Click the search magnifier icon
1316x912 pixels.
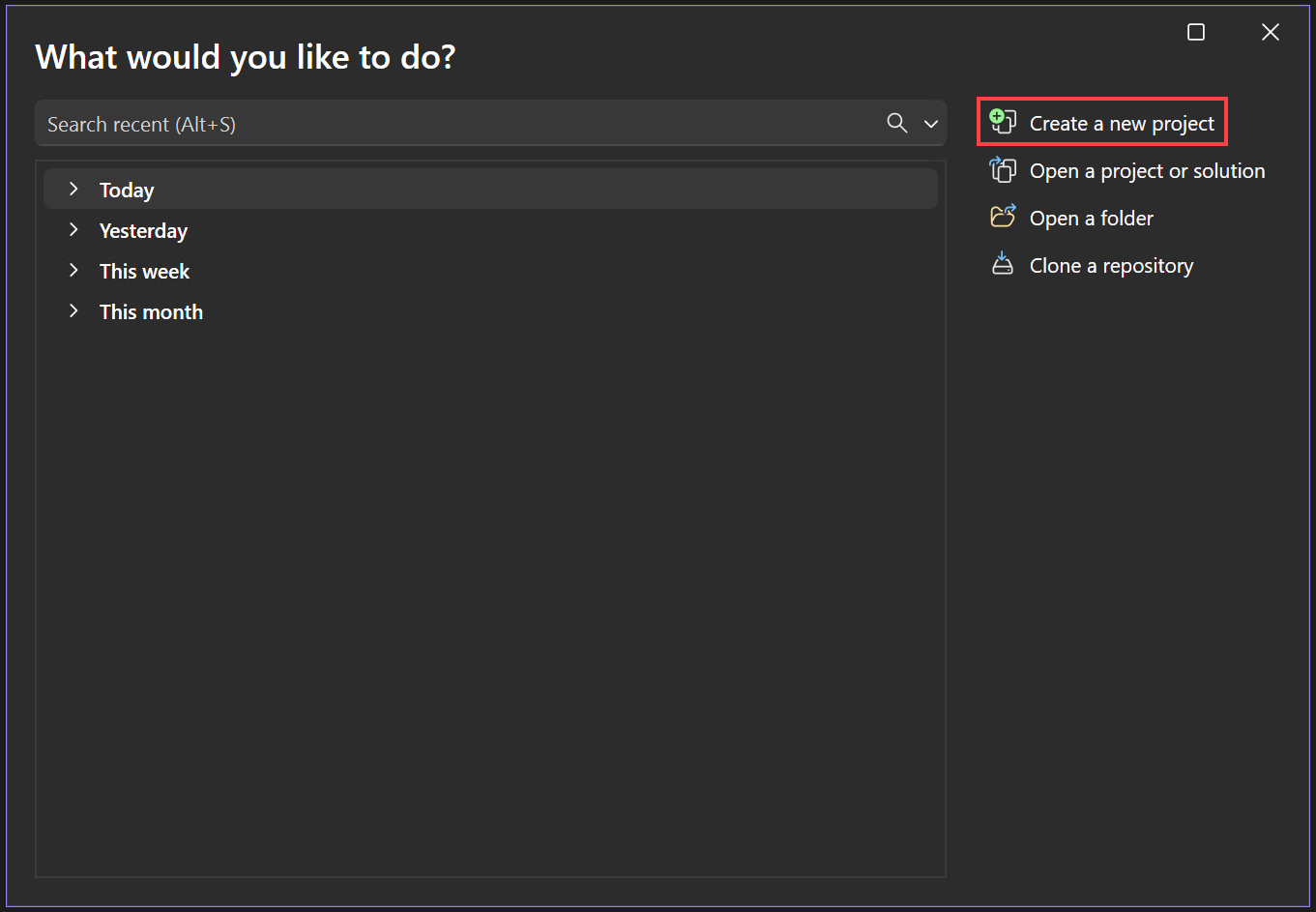[896, 123]
